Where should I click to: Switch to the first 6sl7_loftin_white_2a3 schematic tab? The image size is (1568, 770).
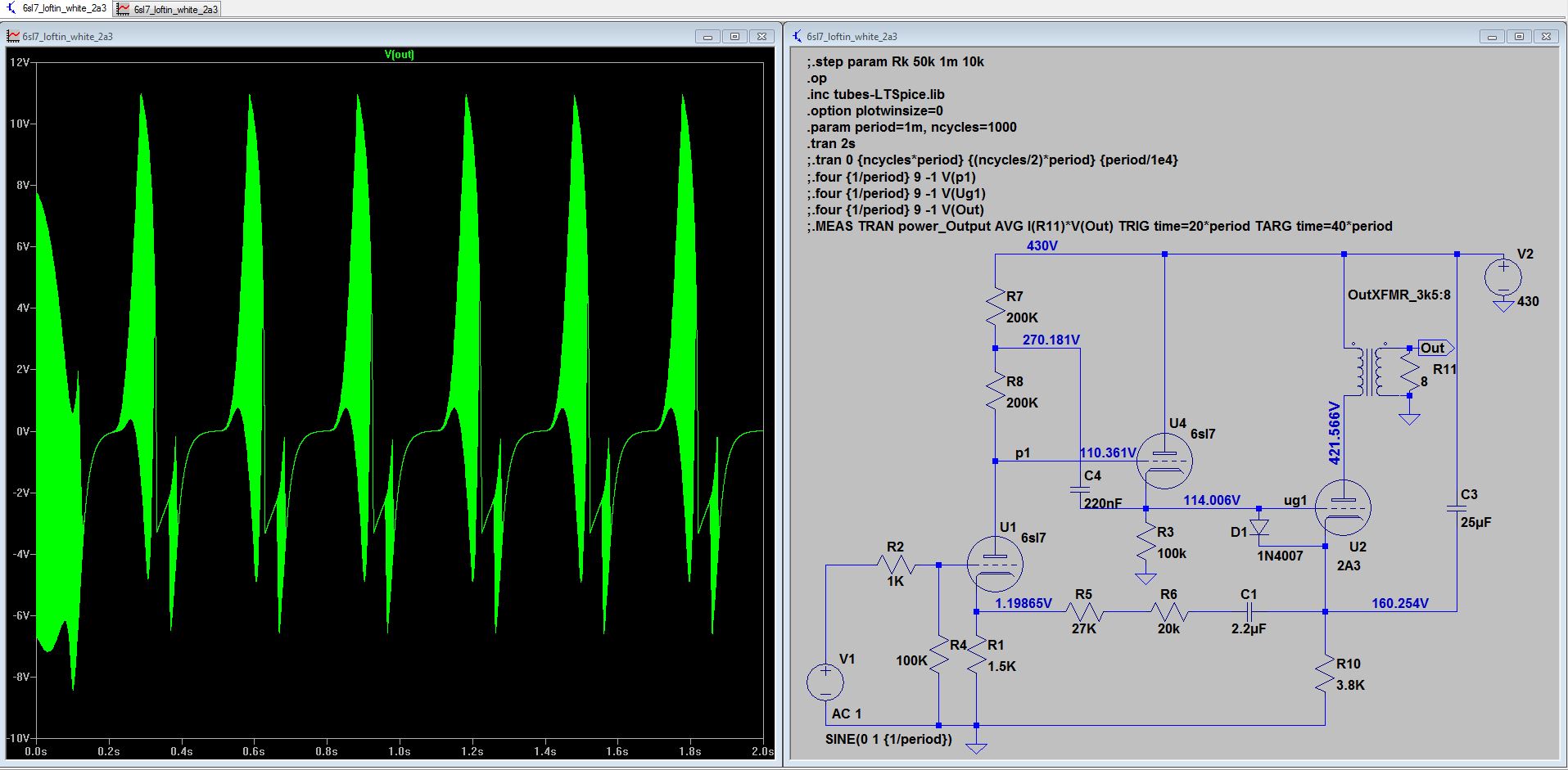(56, 8)
